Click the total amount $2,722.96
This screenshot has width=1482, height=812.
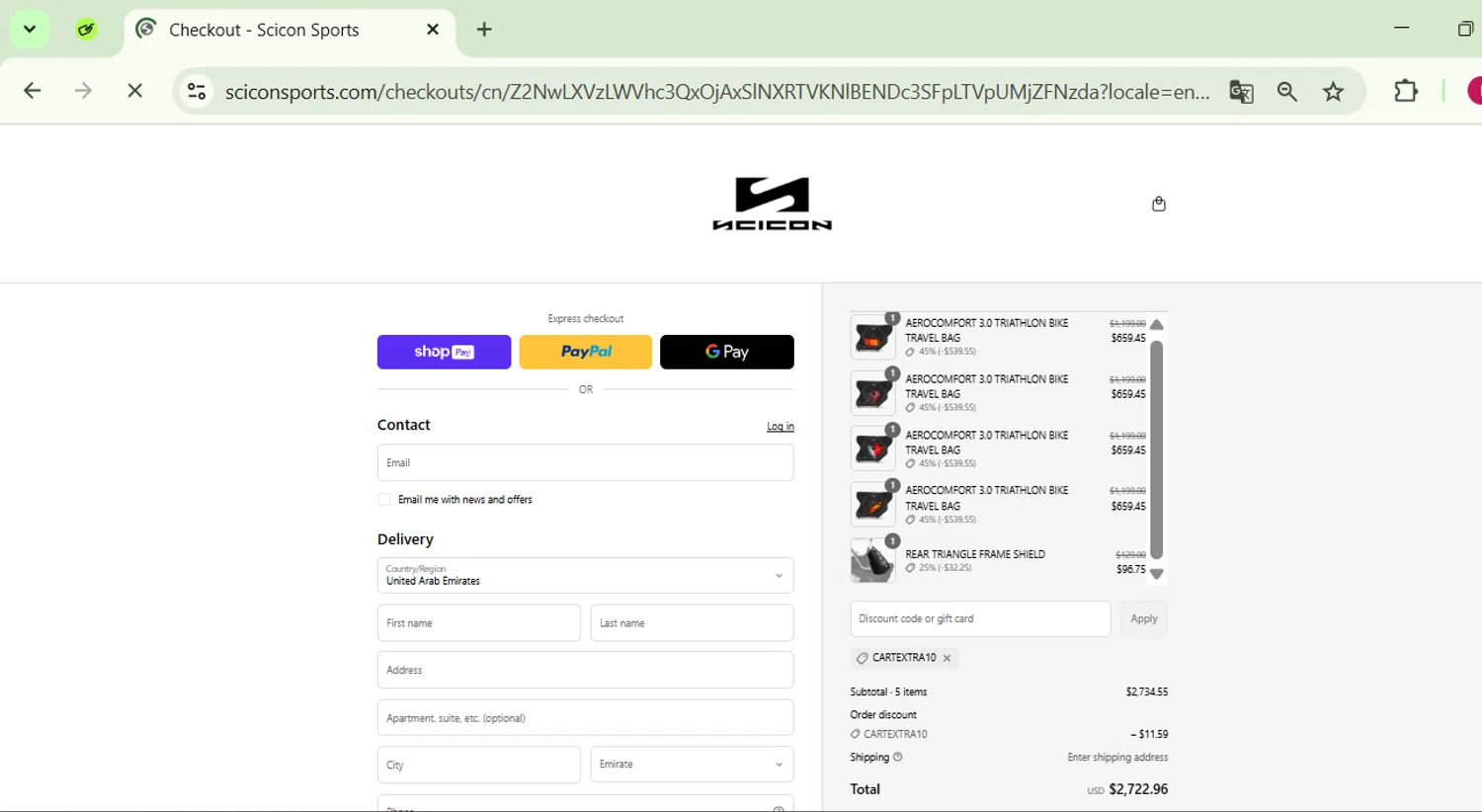[1138, 789]
